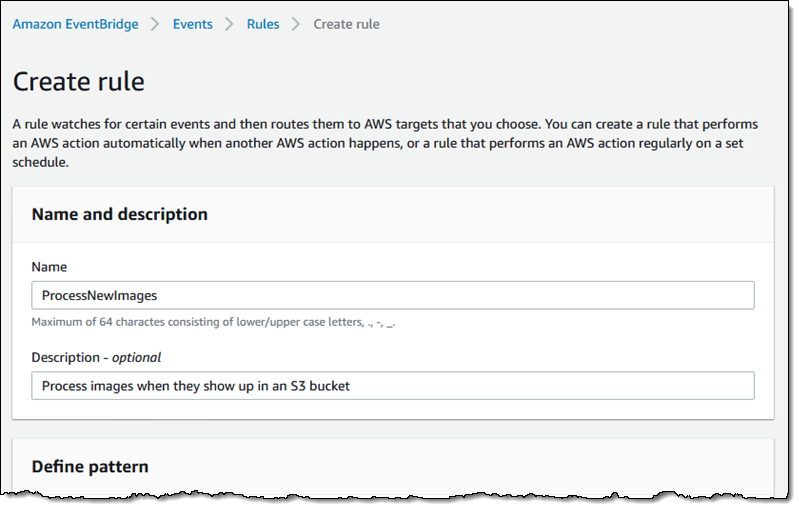Click the 'Create rule' breadcrumb item

tap(346, 24)
